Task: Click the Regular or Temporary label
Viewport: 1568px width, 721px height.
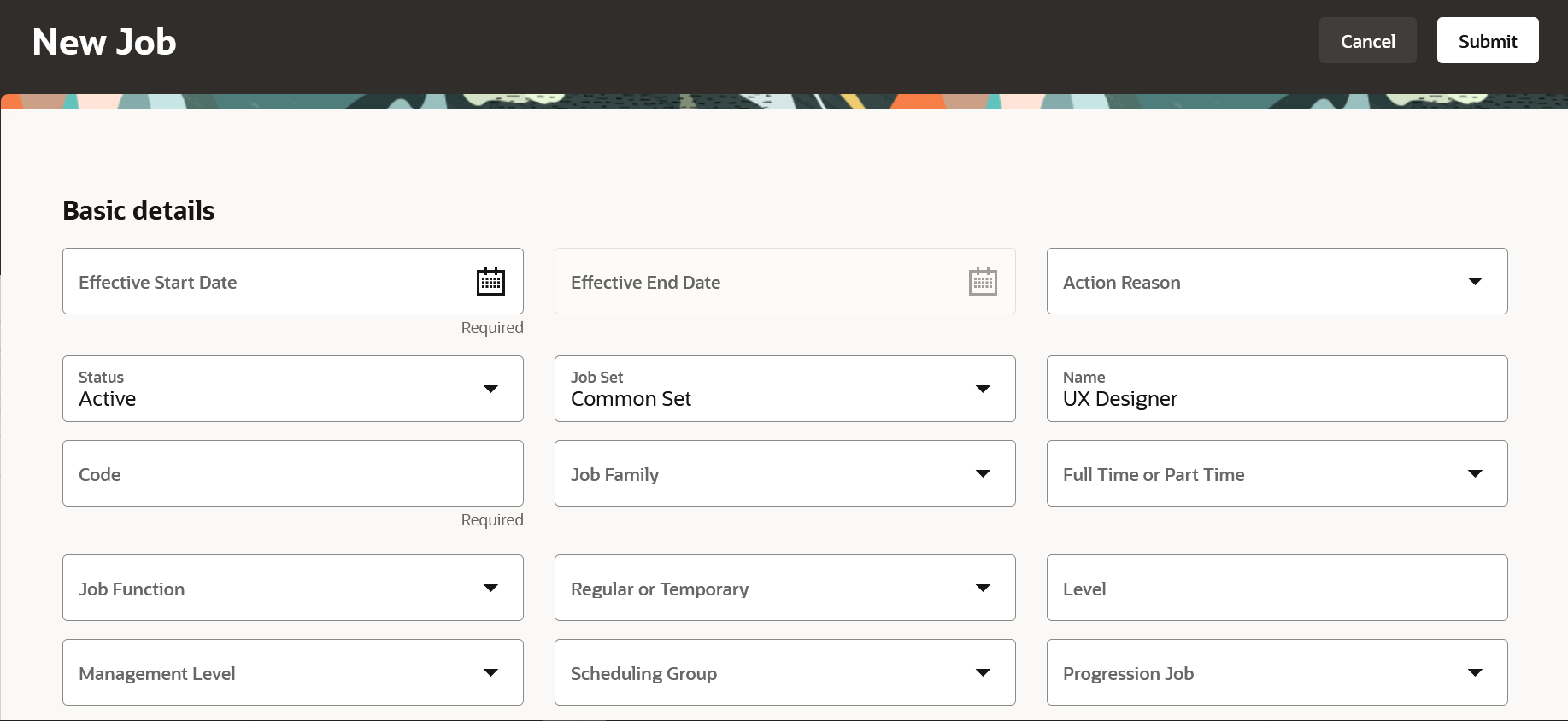Action: [660, 589]
